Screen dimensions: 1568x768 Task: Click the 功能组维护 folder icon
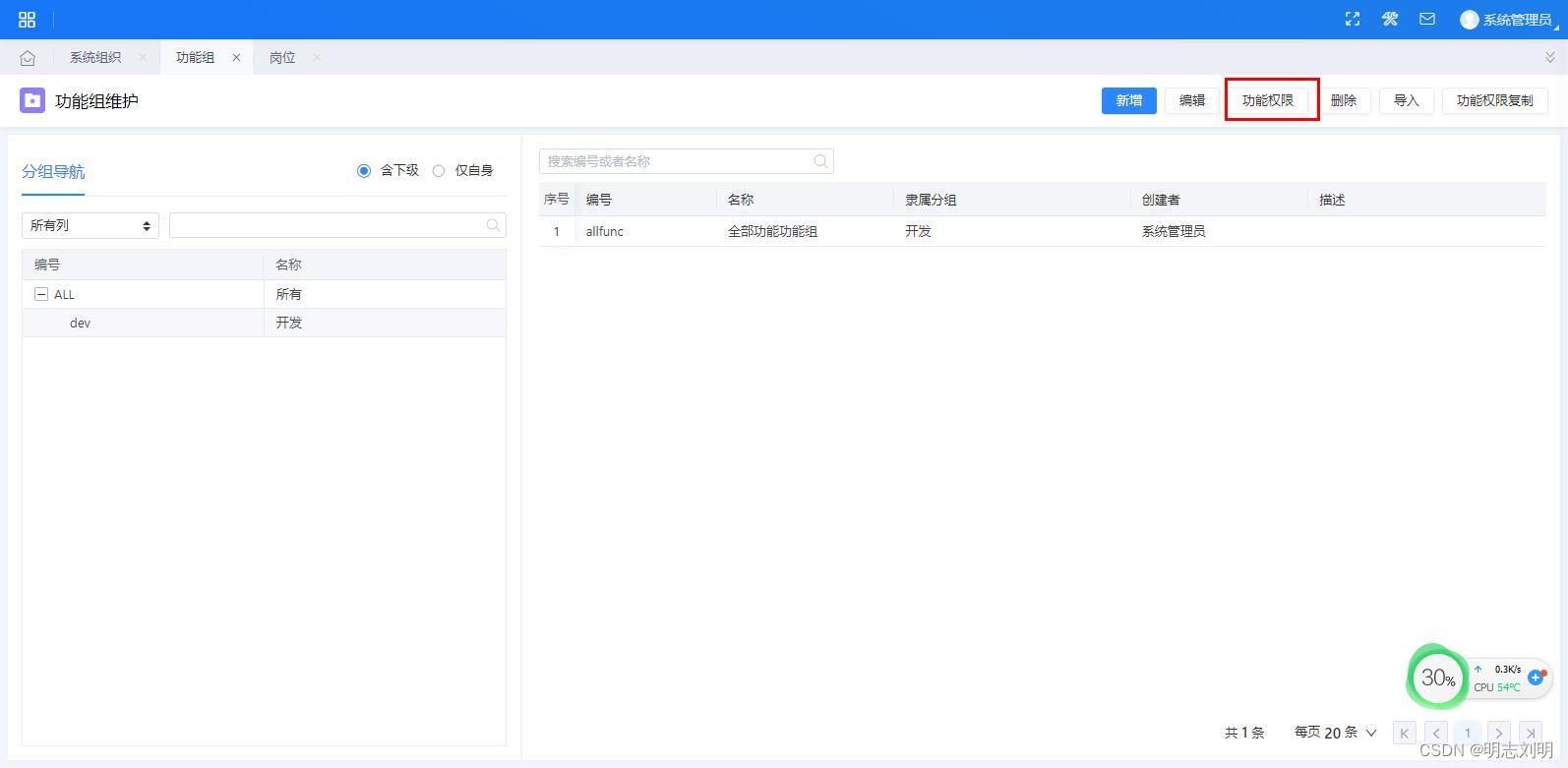point(32,100)
